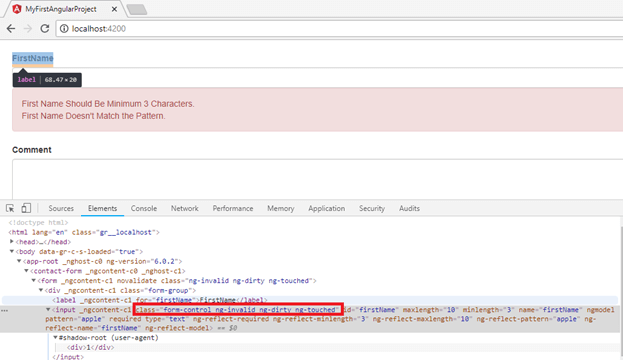Switch to the Performance tab
The width and height of the screenshot is (623, 360).
(x=233, y=208)
